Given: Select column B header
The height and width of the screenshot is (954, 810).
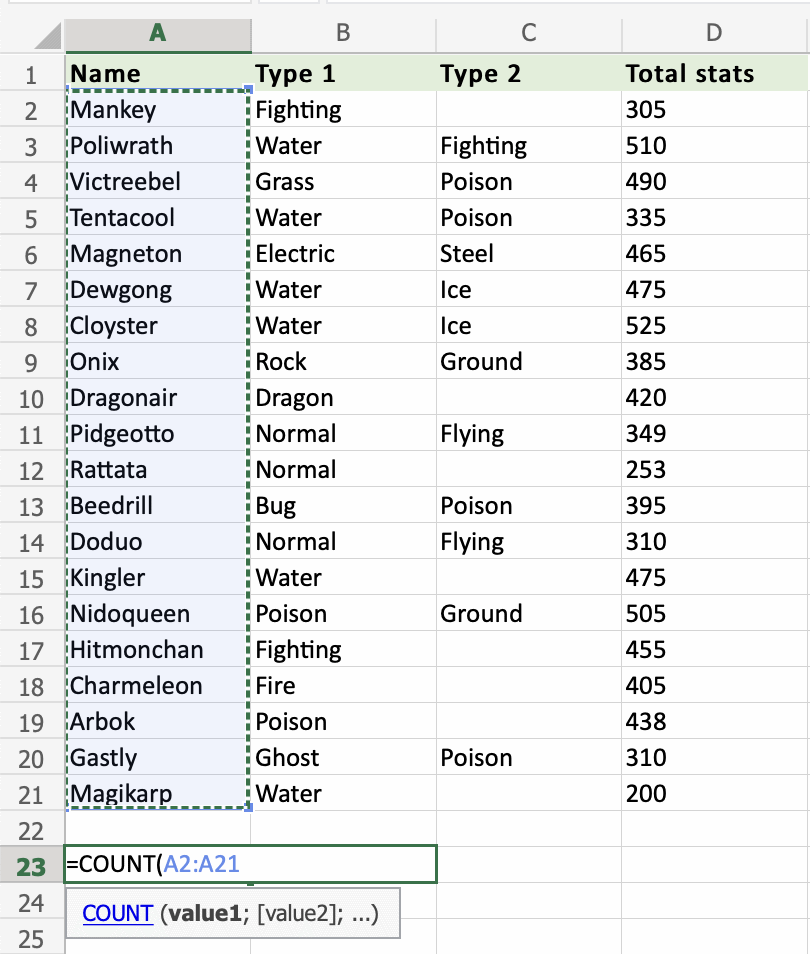Looking at the screenshot, I should pyautogui.click(x=343, y=33).
